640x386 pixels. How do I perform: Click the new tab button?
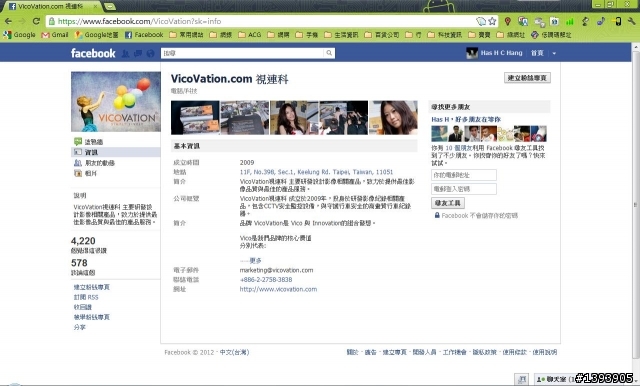click(x=109, y=6)
